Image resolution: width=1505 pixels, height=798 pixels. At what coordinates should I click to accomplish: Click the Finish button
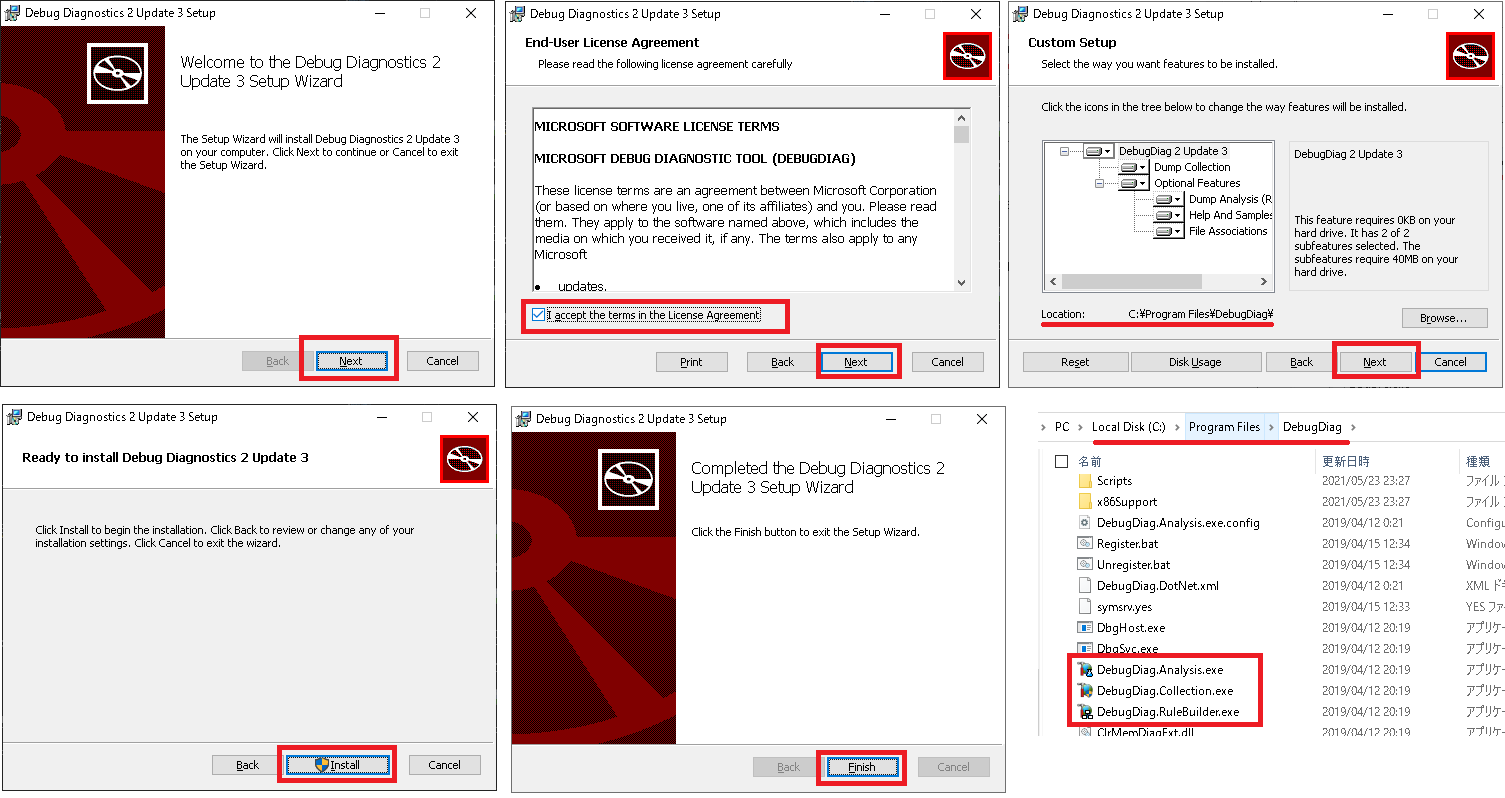[x=862, y=767]
